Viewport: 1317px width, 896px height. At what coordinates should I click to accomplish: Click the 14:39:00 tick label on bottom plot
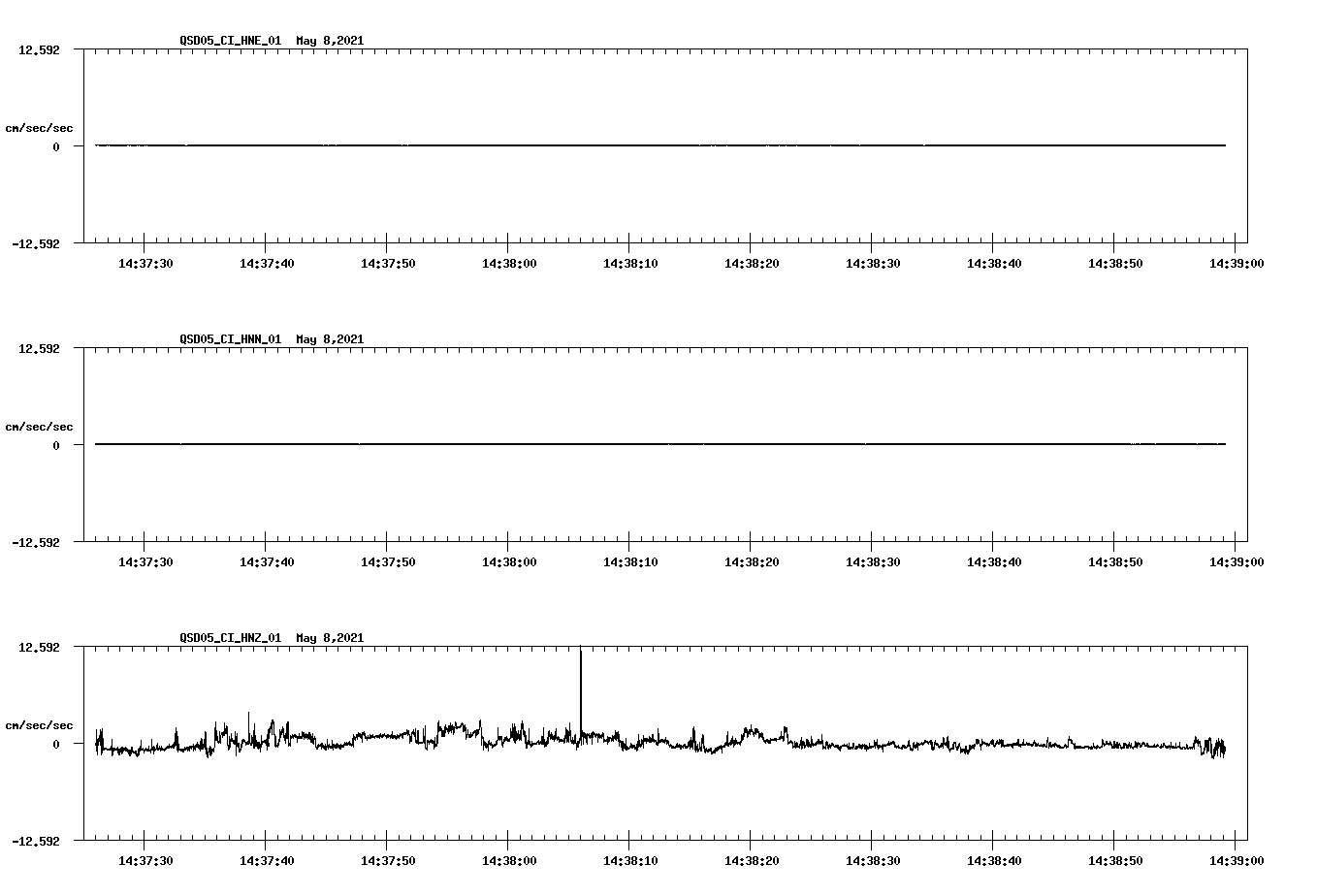[1236, 858]
